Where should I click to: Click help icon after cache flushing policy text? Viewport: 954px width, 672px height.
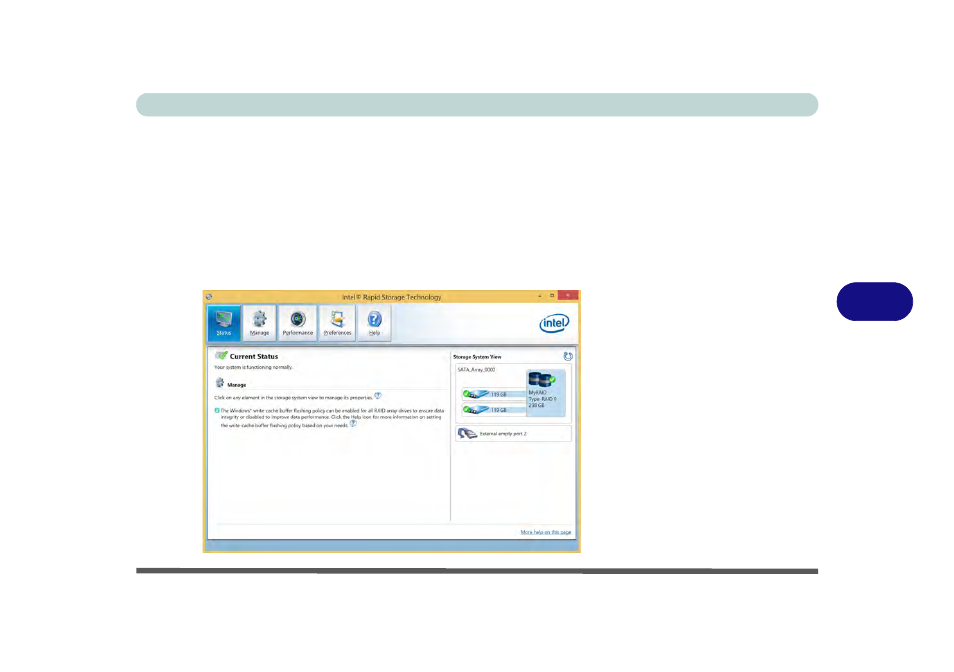353,424
